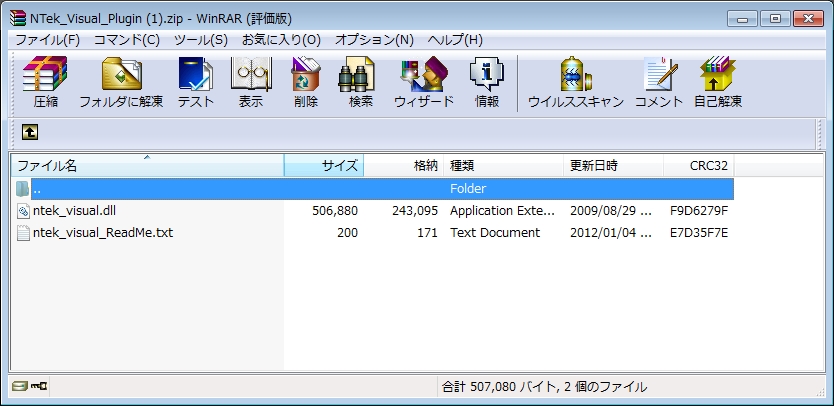Click CRC value E7D35F7E
The image size is (834, 406).
coord(699,233)
